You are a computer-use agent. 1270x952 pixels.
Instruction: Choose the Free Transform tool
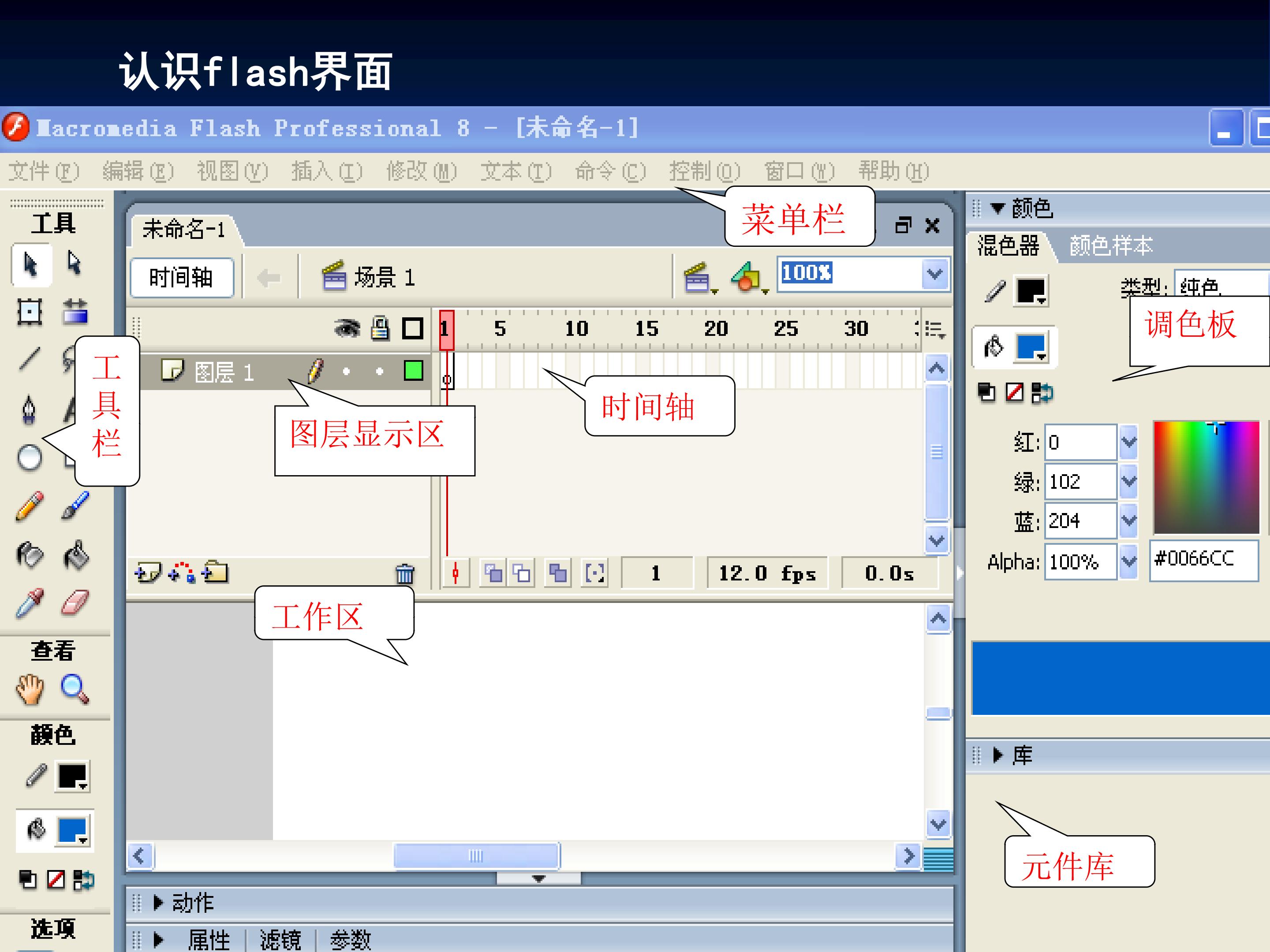point(29,313)
